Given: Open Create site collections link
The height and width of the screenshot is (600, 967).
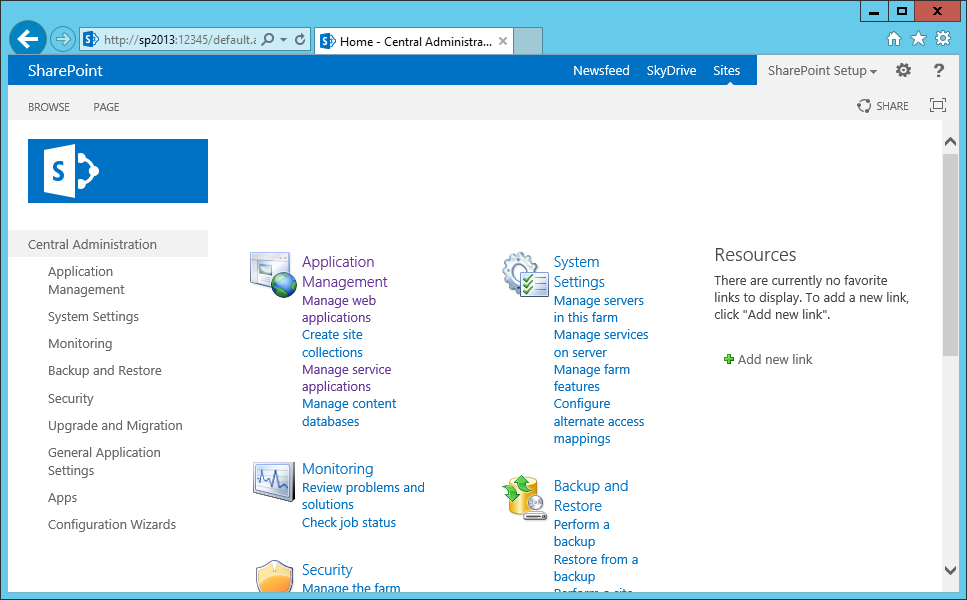Looking at the screenshot, I should tap(332, 343).
